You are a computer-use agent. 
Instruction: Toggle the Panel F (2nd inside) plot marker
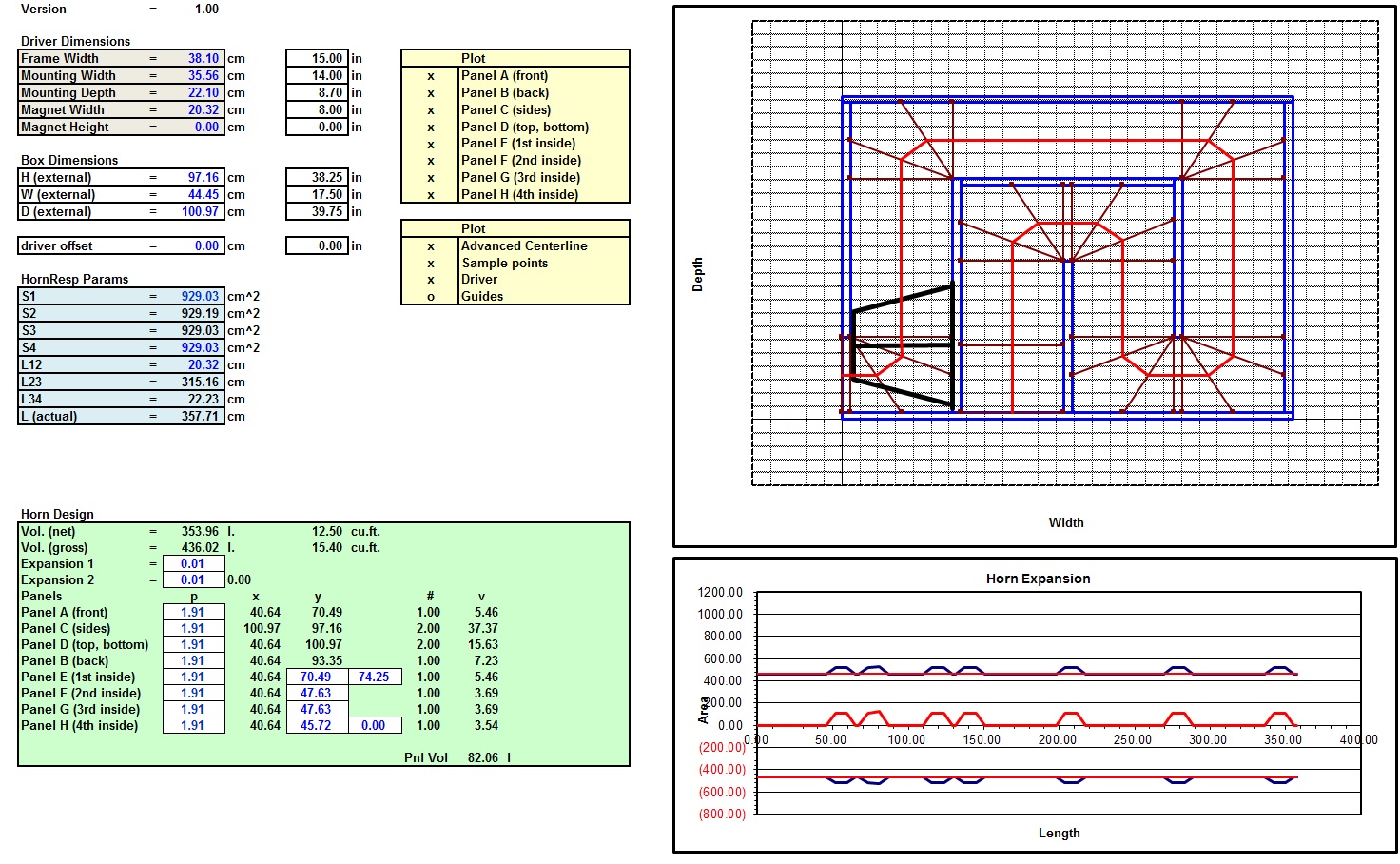pyautogui.click(x=430, y=161)
